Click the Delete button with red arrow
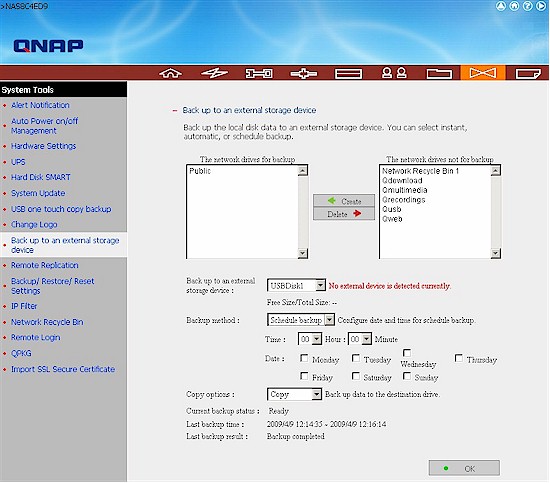 (344, 214)
